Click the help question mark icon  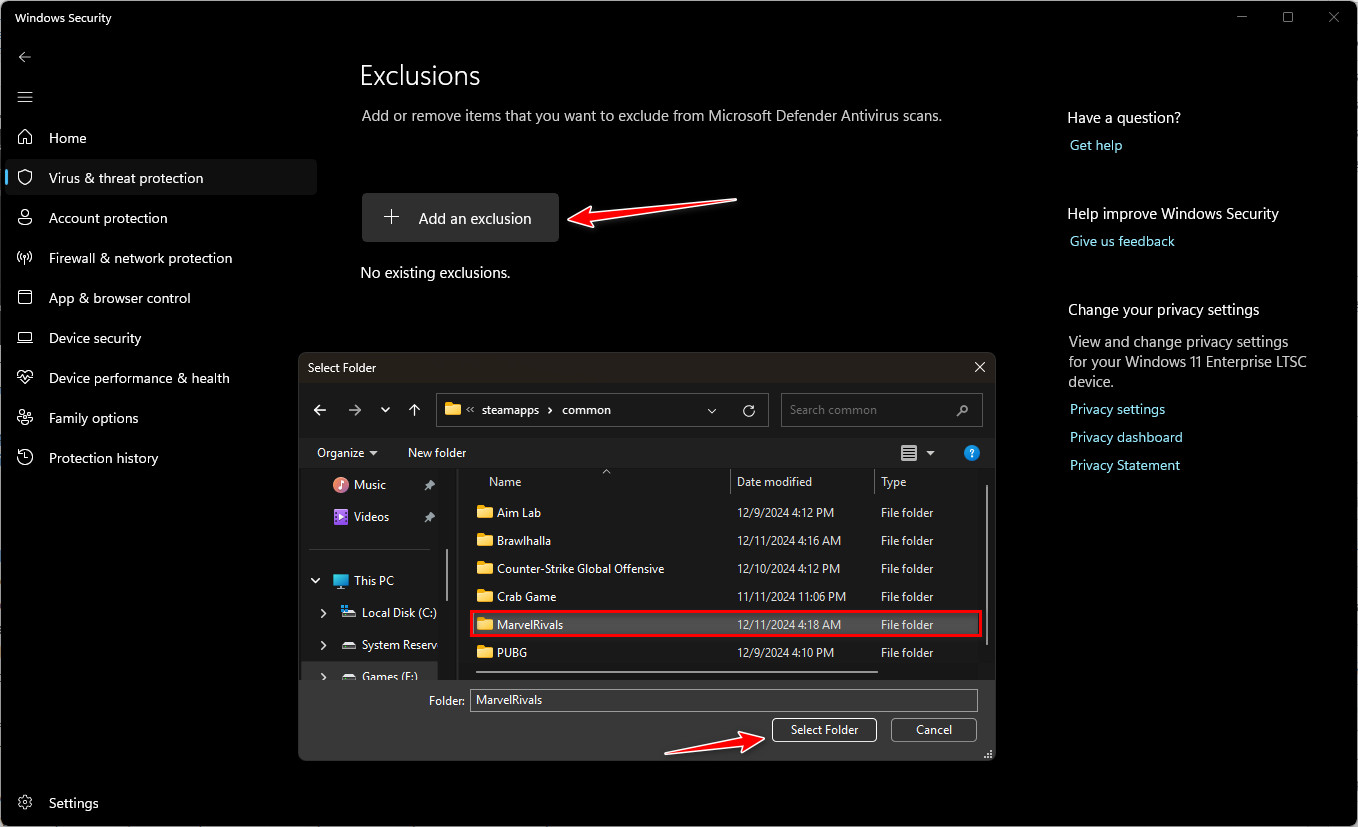point(971,453)
